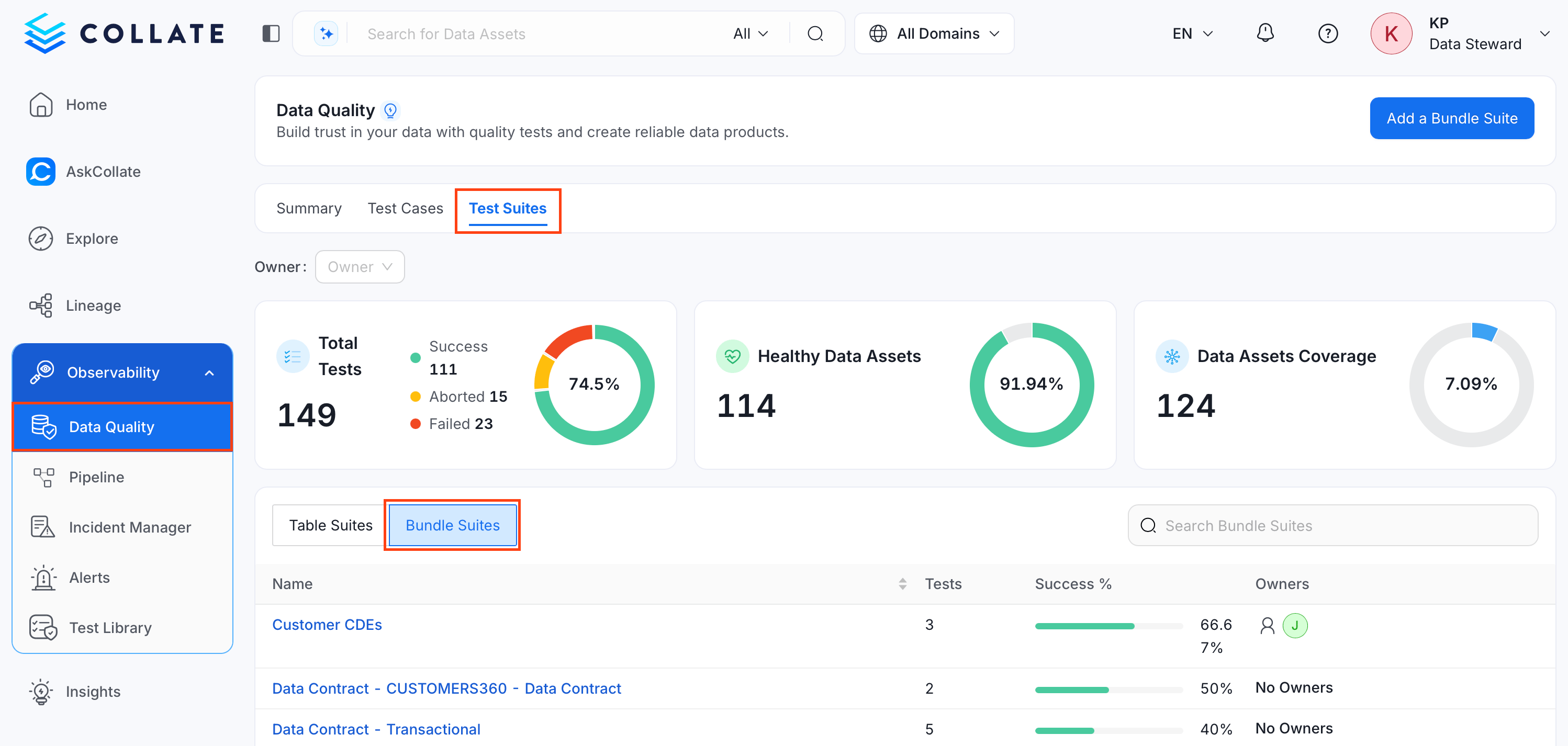Image resolution: width=1568 pixels, height=746 pixels.
Task: Toggle the sidebar collapse icon
Action: (271, 33)
